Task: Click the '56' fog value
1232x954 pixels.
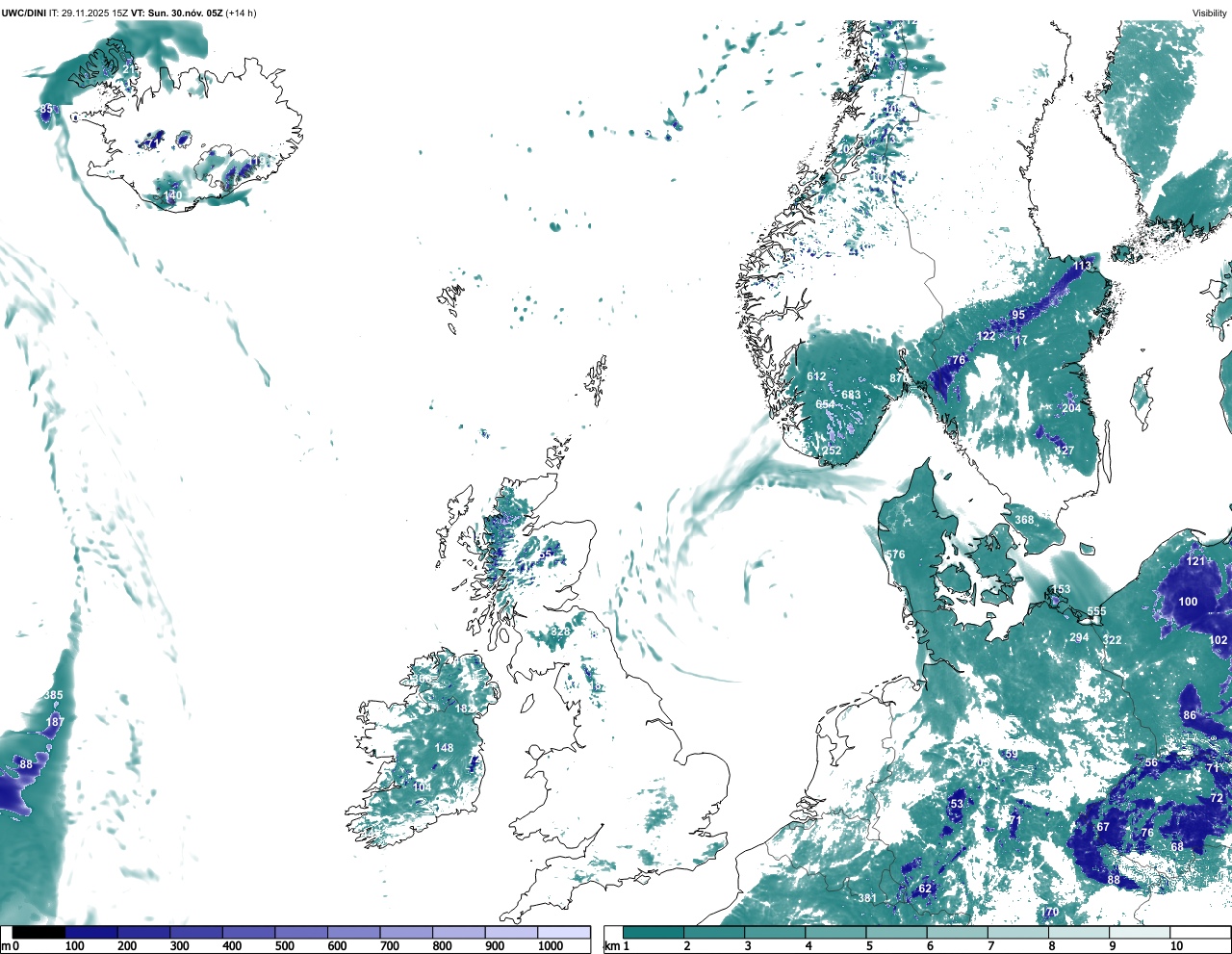Action: pos(1151,762)
